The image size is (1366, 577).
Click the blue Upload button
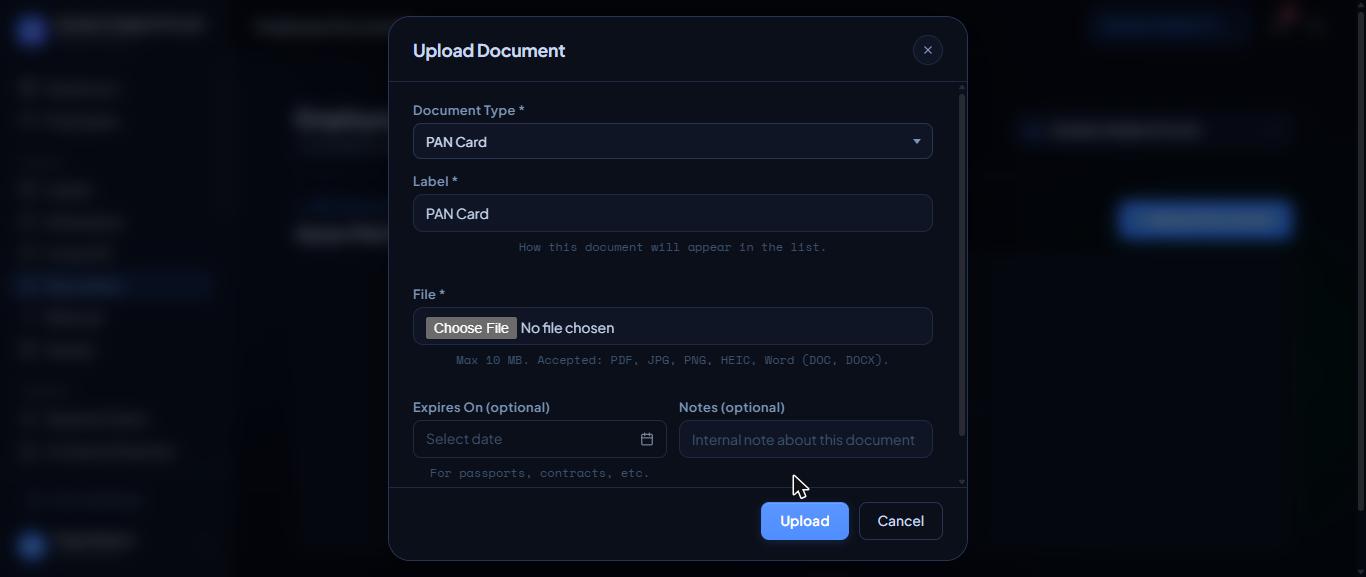[805, 521]
